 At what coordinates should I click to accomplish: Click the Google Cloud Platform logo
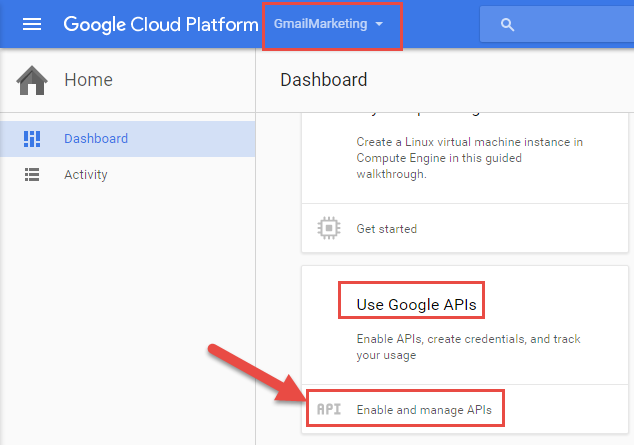[161, 24]
